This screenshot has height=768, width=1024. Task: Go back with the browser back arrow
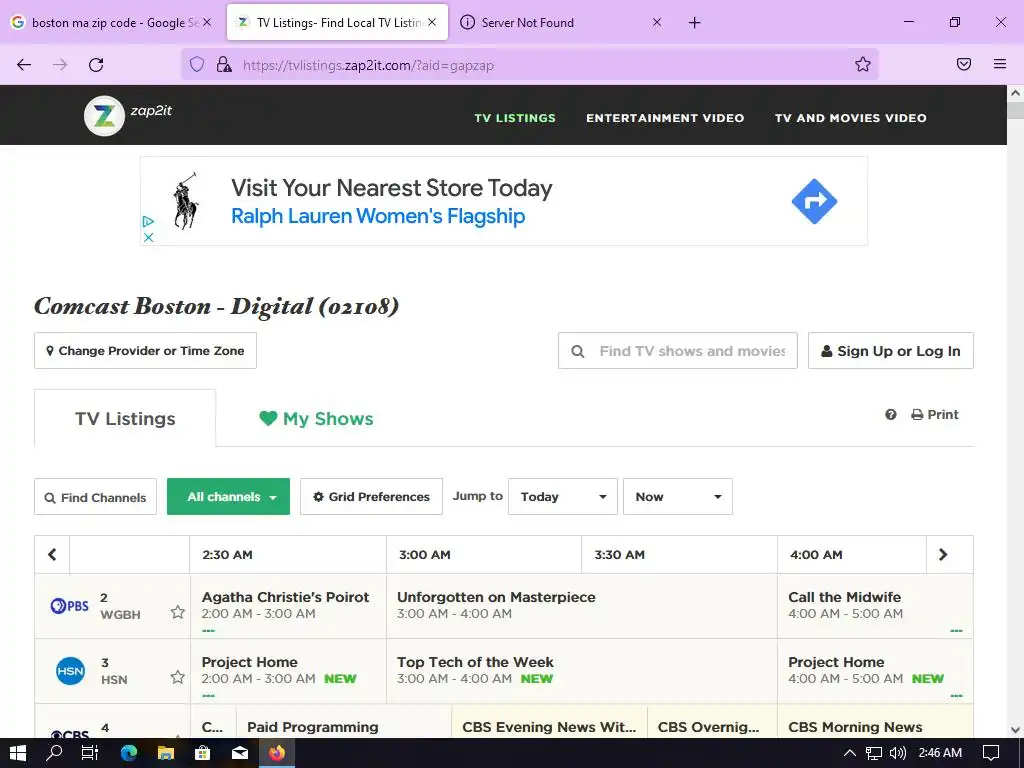tap(24, 65)
